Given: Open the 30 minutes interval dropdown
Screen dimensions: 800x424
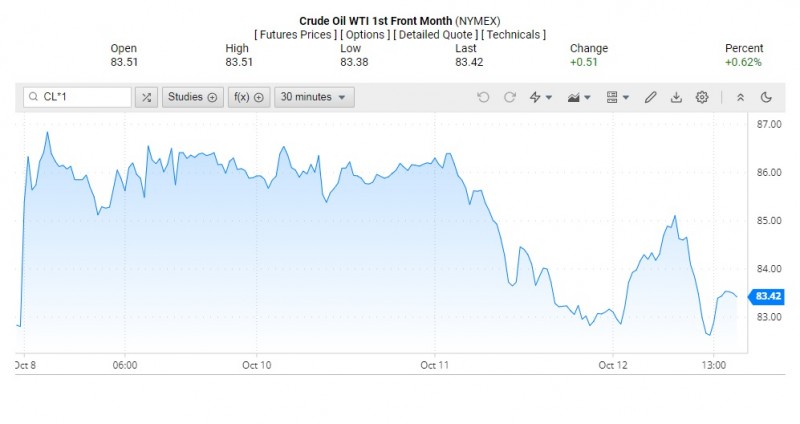Looking at the screenshot, I should click(x=314, y=97).
